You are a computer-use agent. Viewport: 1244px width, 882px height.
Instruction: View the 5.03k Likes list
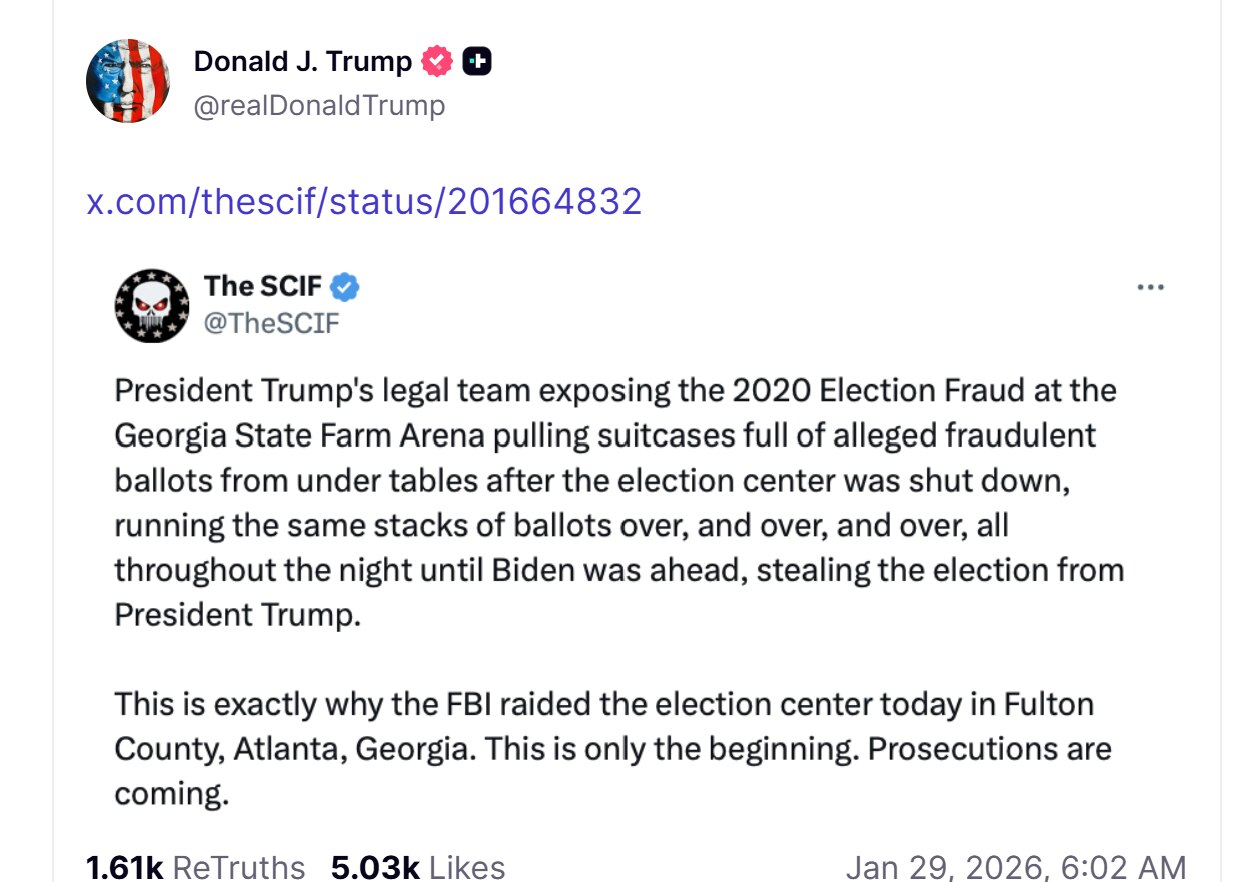tap(417, 866)
